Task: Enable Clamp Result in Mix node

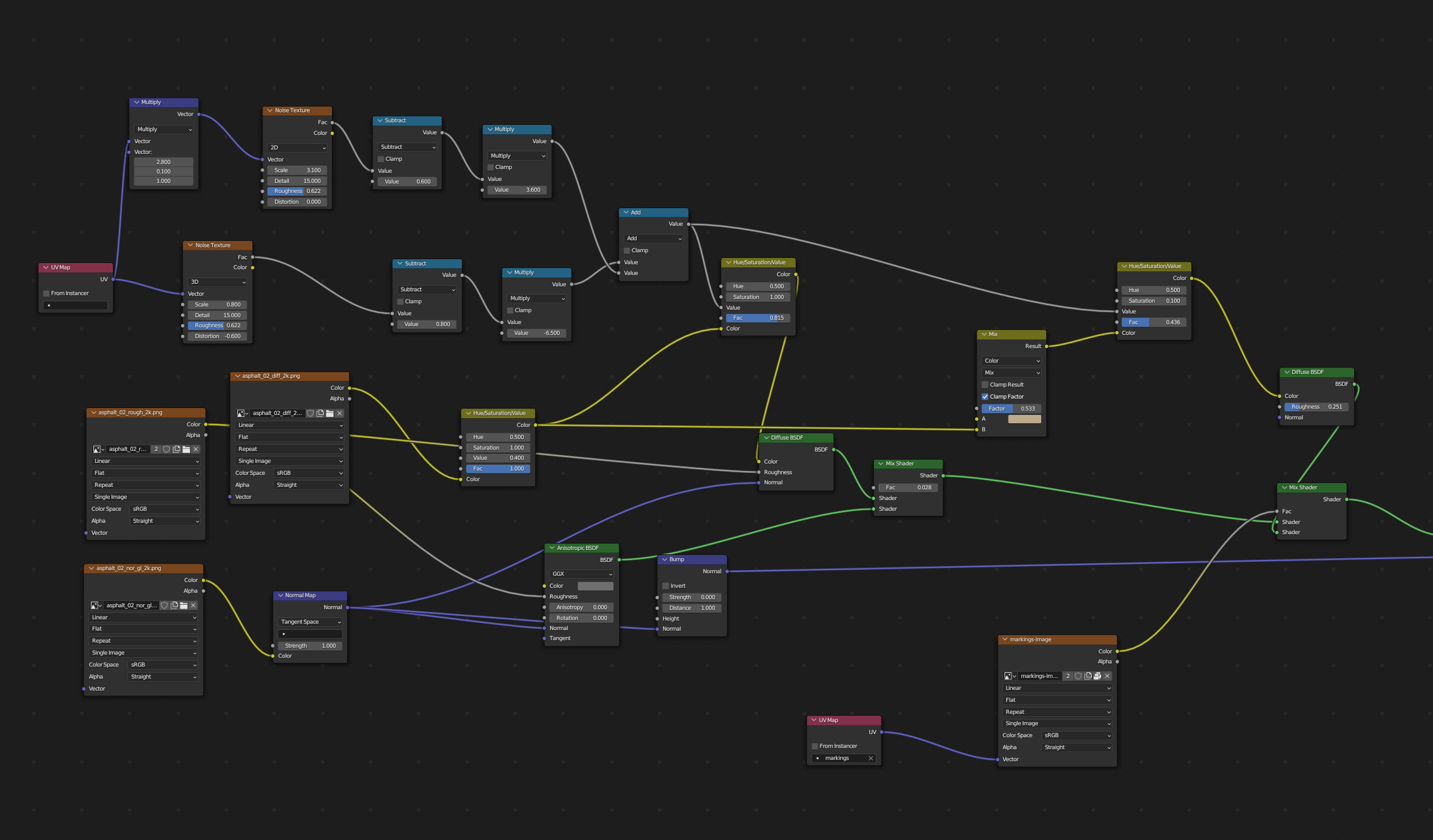Action: 985,385
